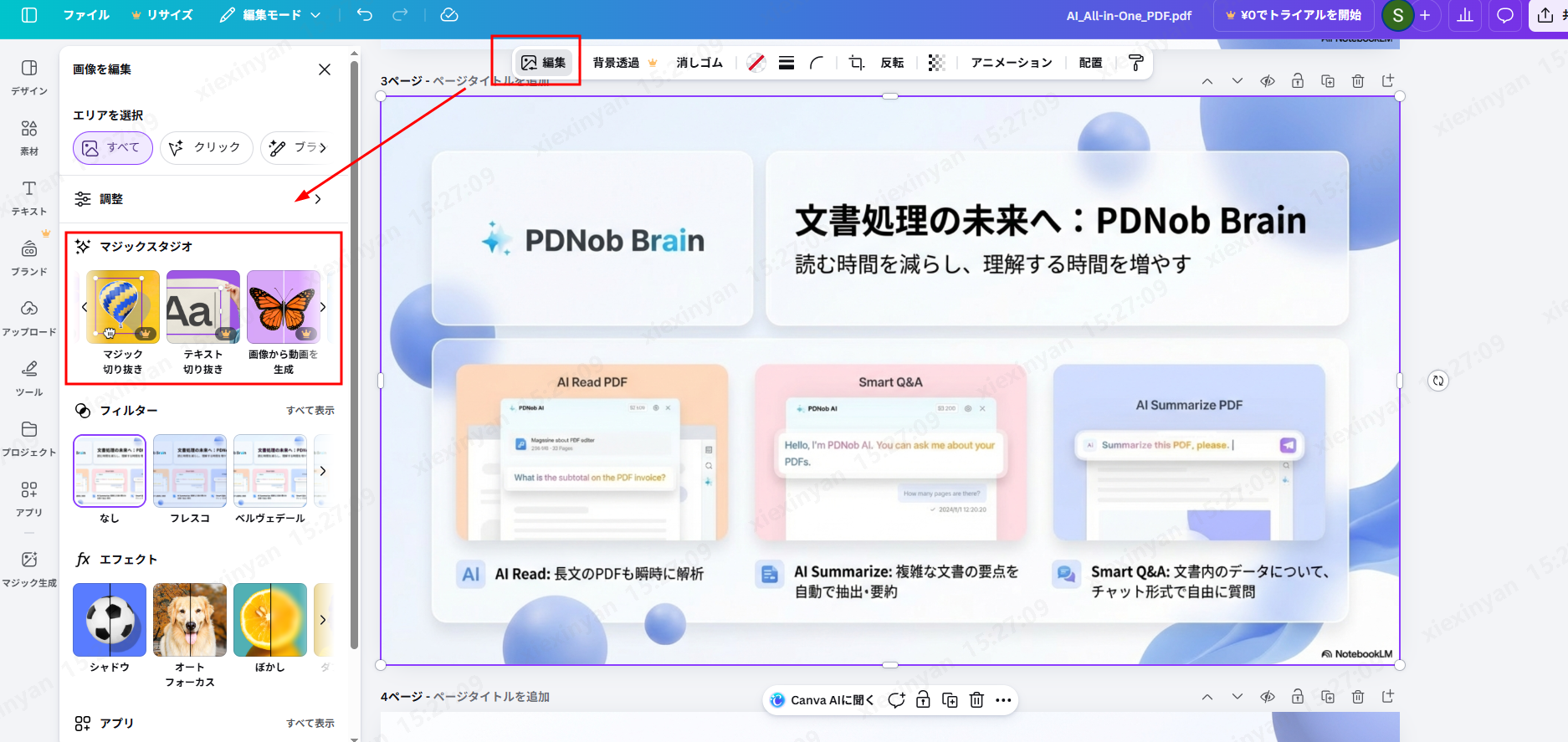Open the ツール sidebar section
The height and width of the screenshot is (742, 1568).
pyautogui.click(x=29, y=378)
